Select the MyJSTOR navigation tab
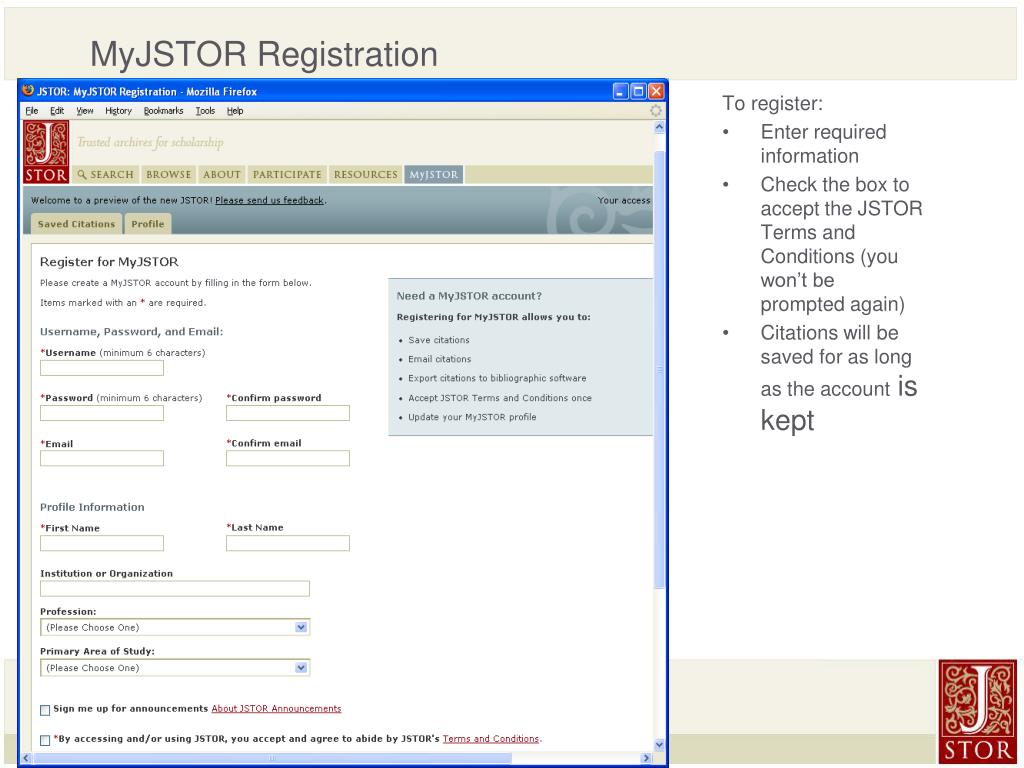The height and width of the screenshot is (768, 1024). pyautogui.click(x=434, y=174)
